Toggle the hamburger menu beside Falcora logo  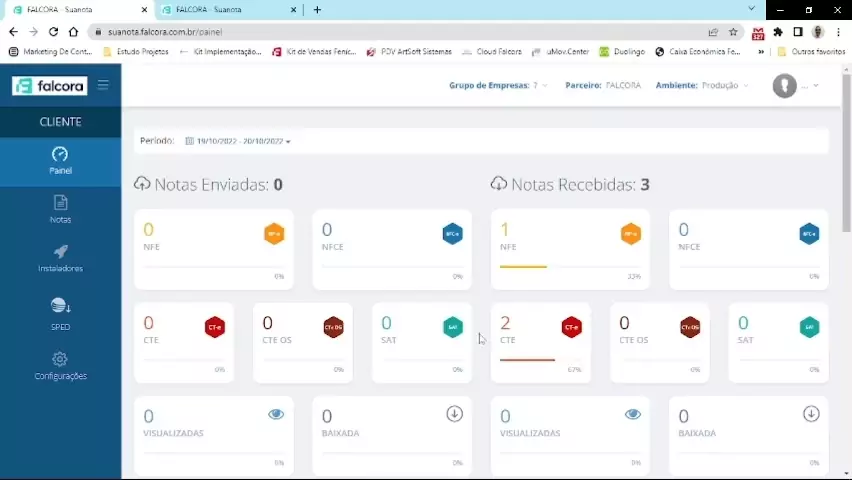103,86
